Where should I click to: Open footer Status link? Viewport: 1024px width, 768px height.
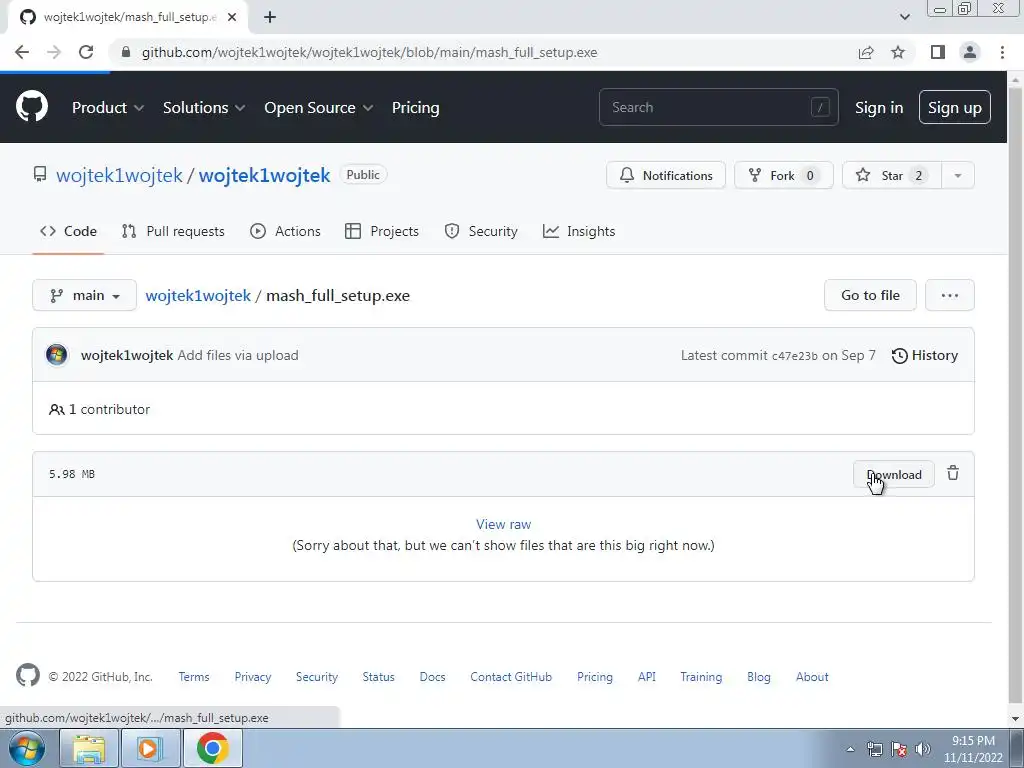(x=379, y=677)
